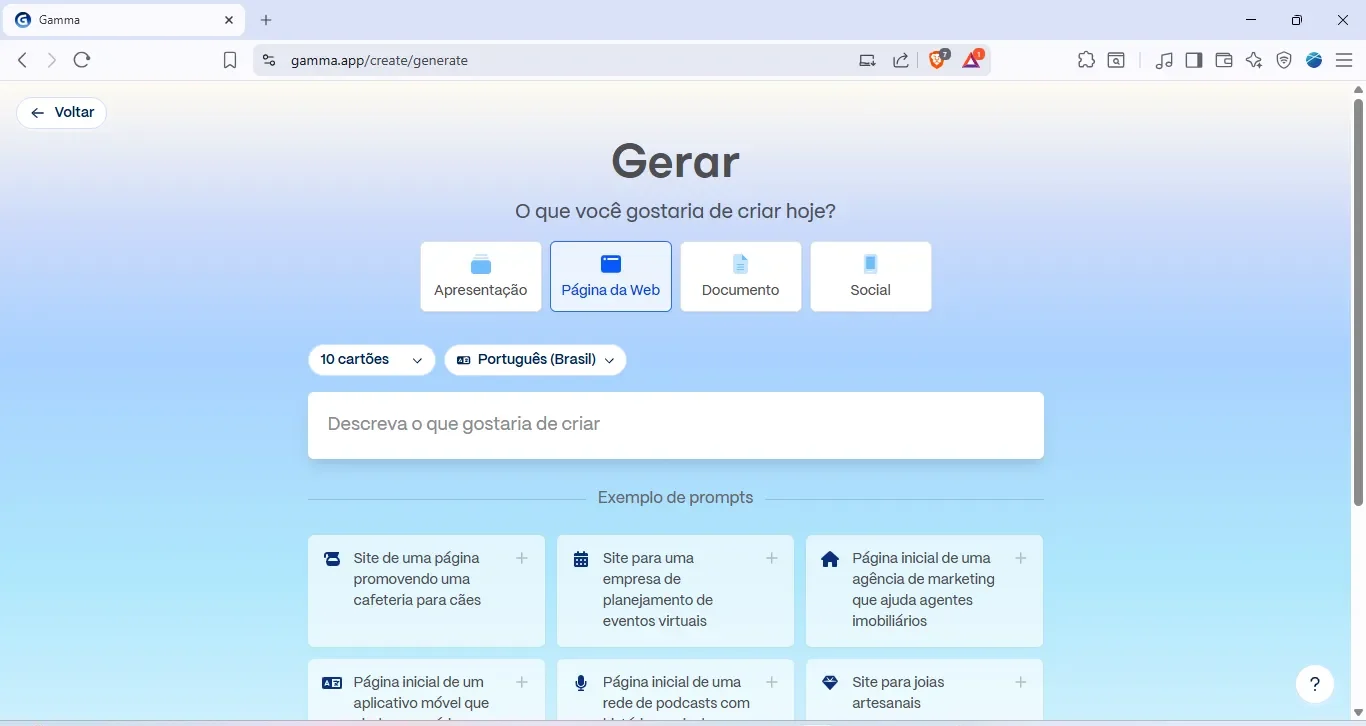Open site settings icon in address bar
Viewport: 1366px width, 726px height.
point(268,60)
